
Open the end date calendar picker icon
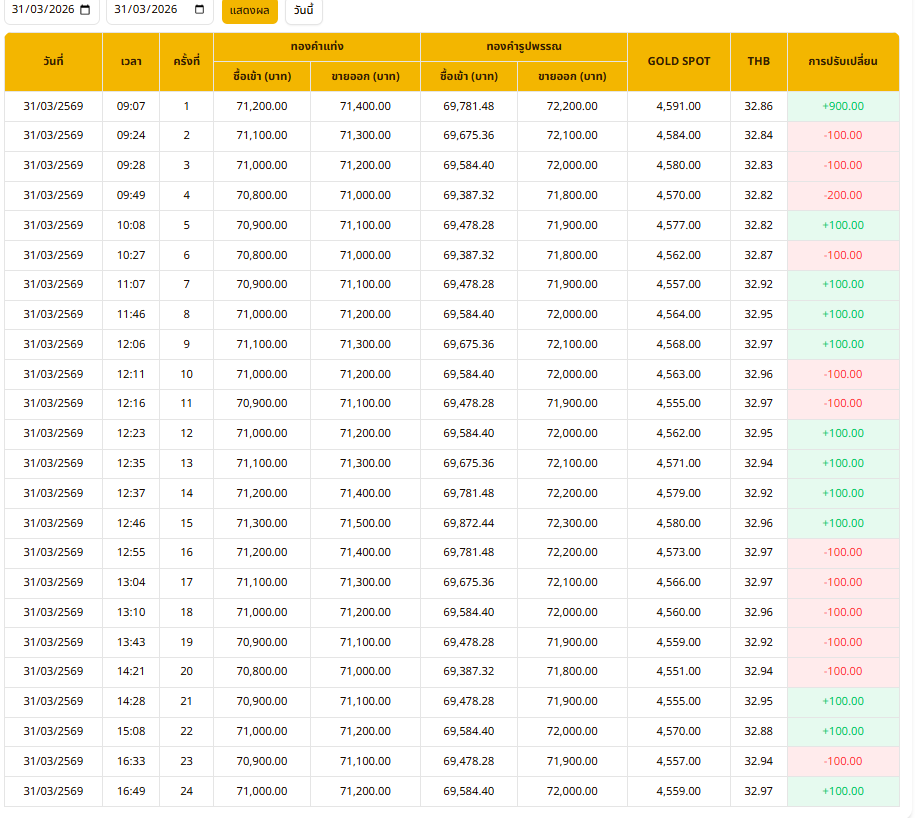199,10
